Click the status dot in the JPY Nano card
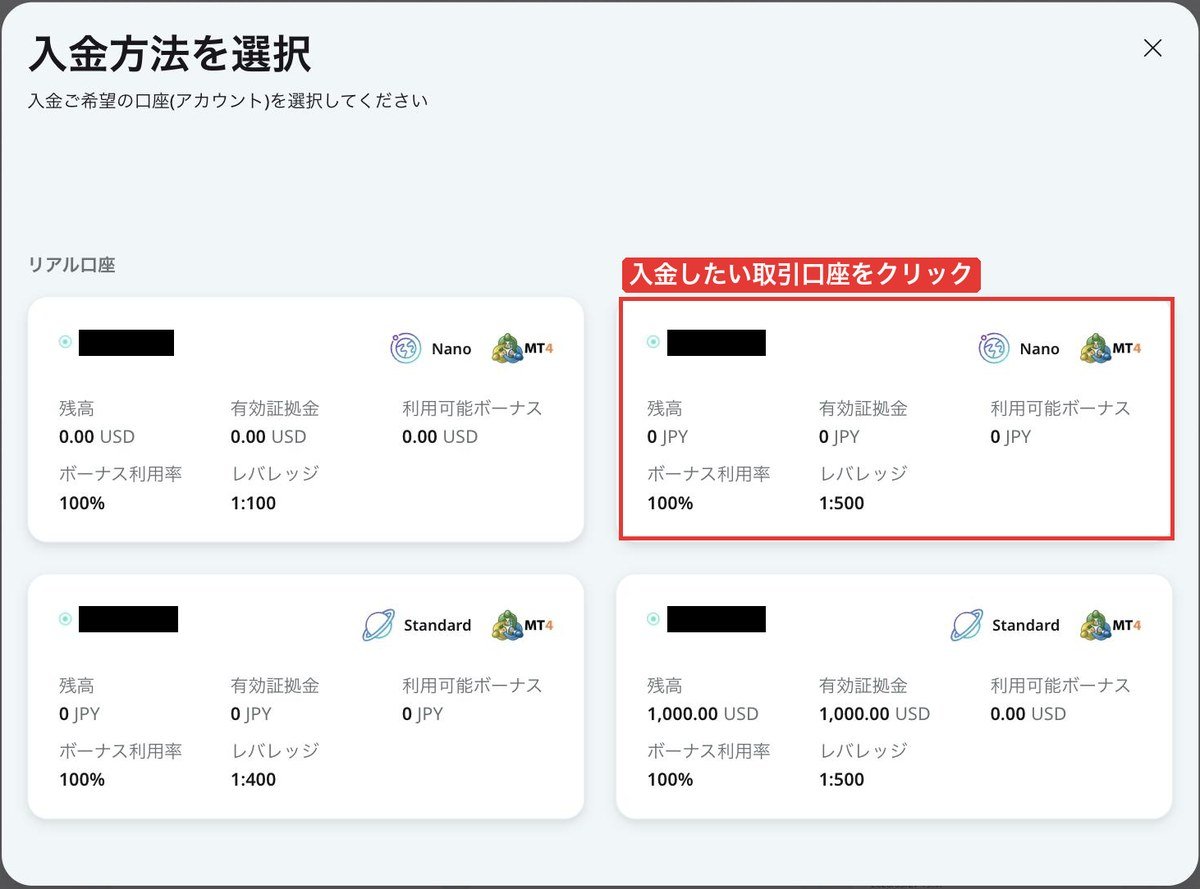1200x889 pixels. (654, 342)
